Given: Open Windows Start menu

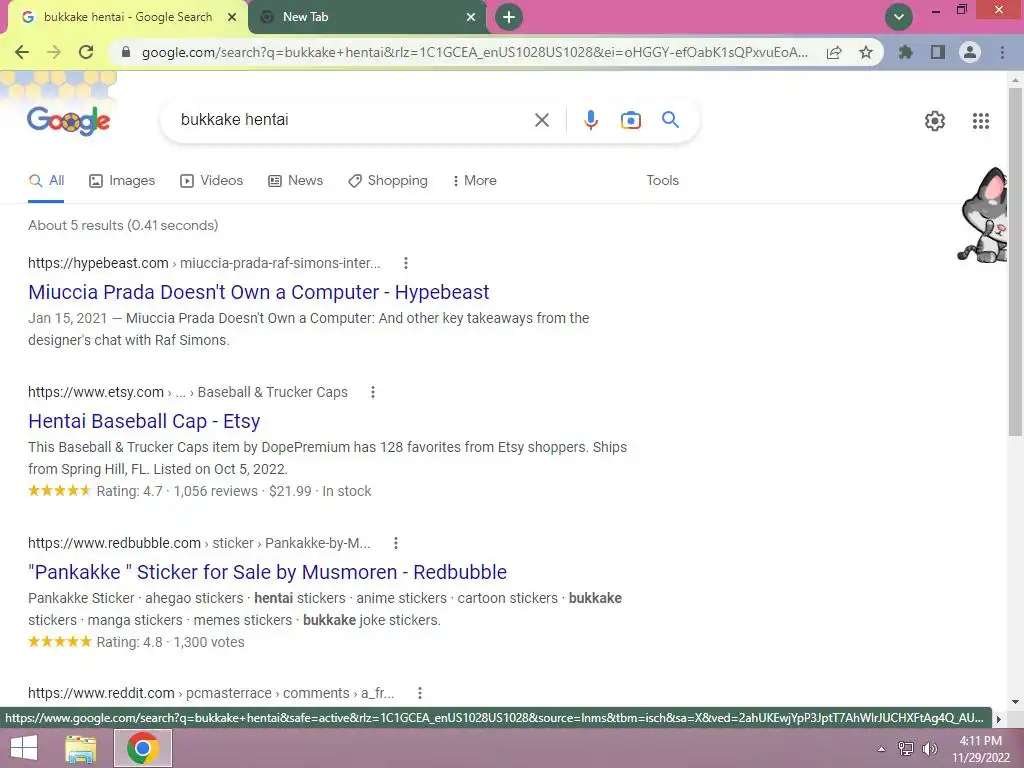Looking at the screenshot, I should coord(24,748).
